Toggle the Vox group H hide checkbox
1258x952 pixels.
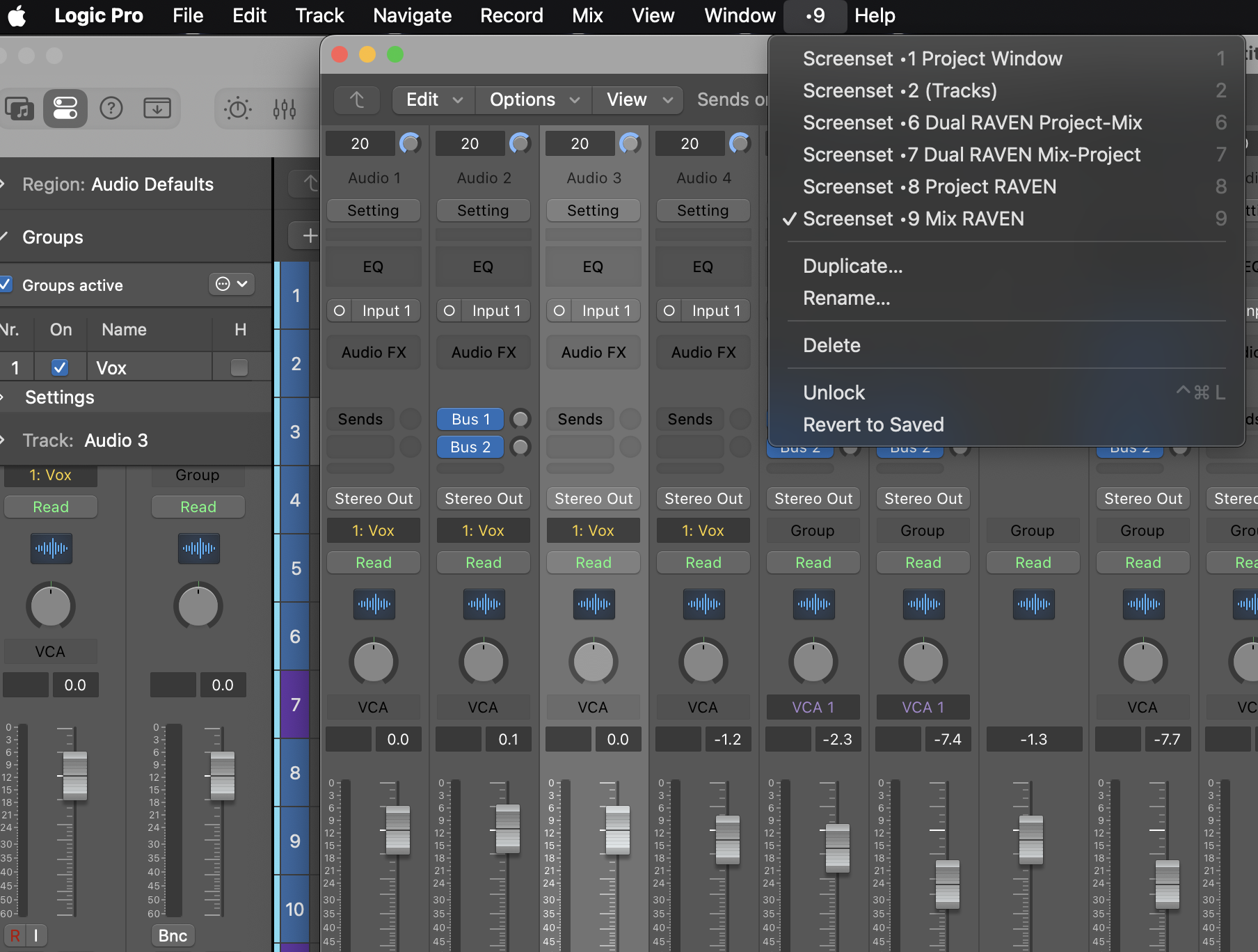point(239,367)
